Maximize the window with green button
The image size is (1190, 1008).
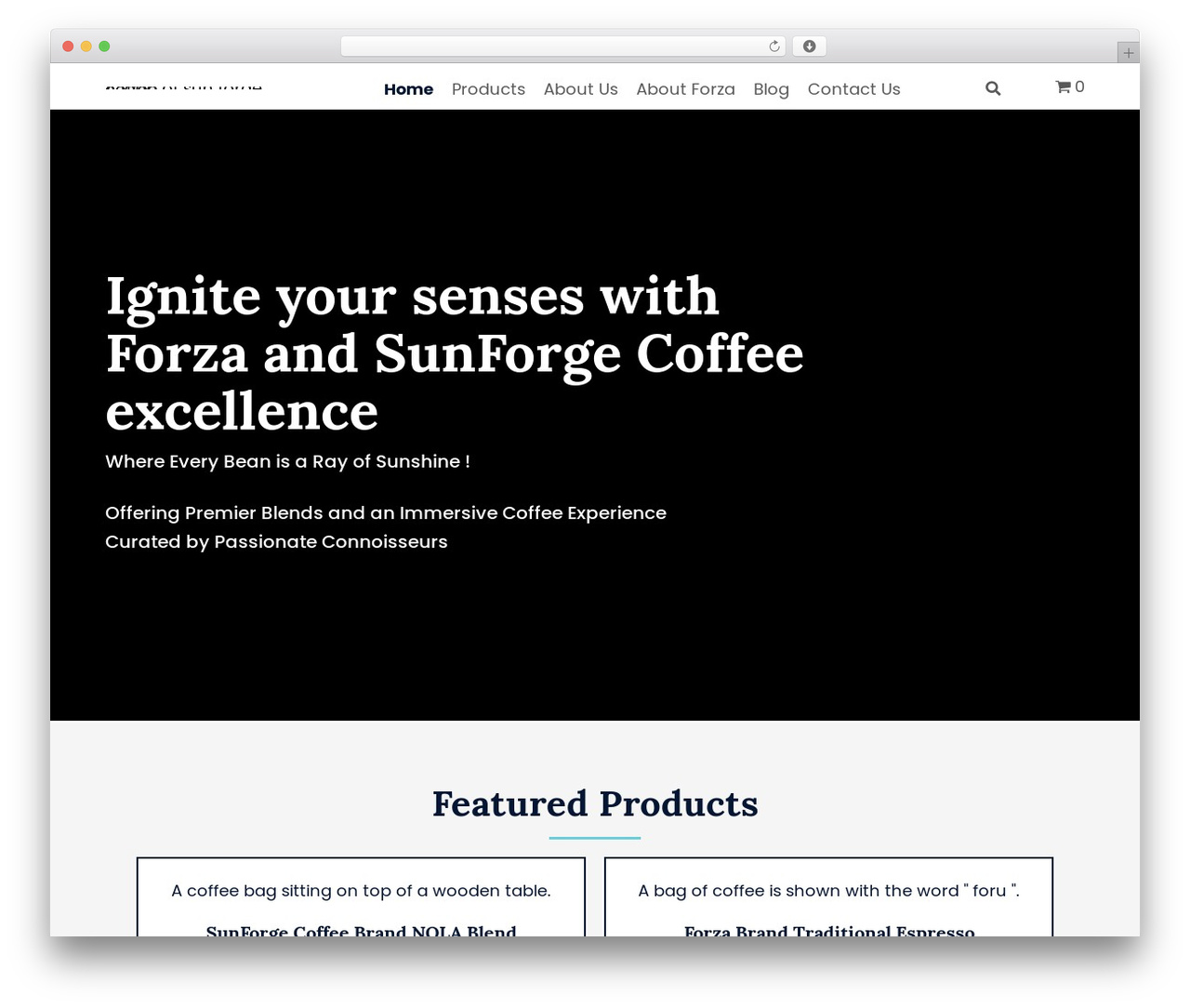104,46
